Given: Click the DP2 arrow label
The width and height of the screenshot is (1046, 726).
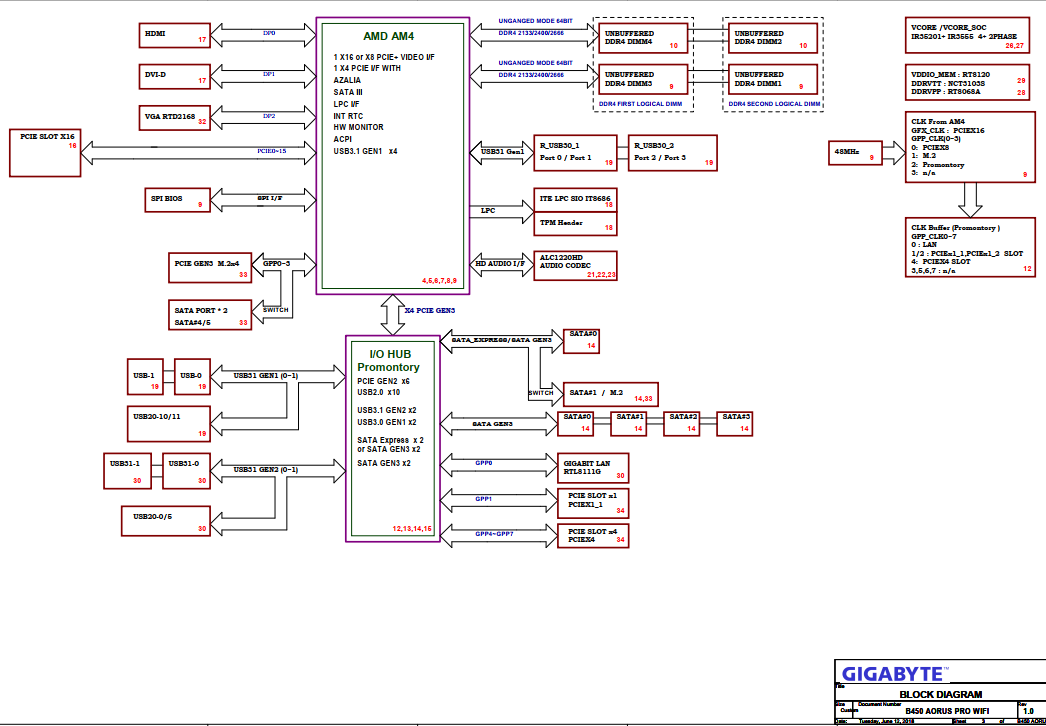Looking at the screenshot, I should [x=269, y=115].
